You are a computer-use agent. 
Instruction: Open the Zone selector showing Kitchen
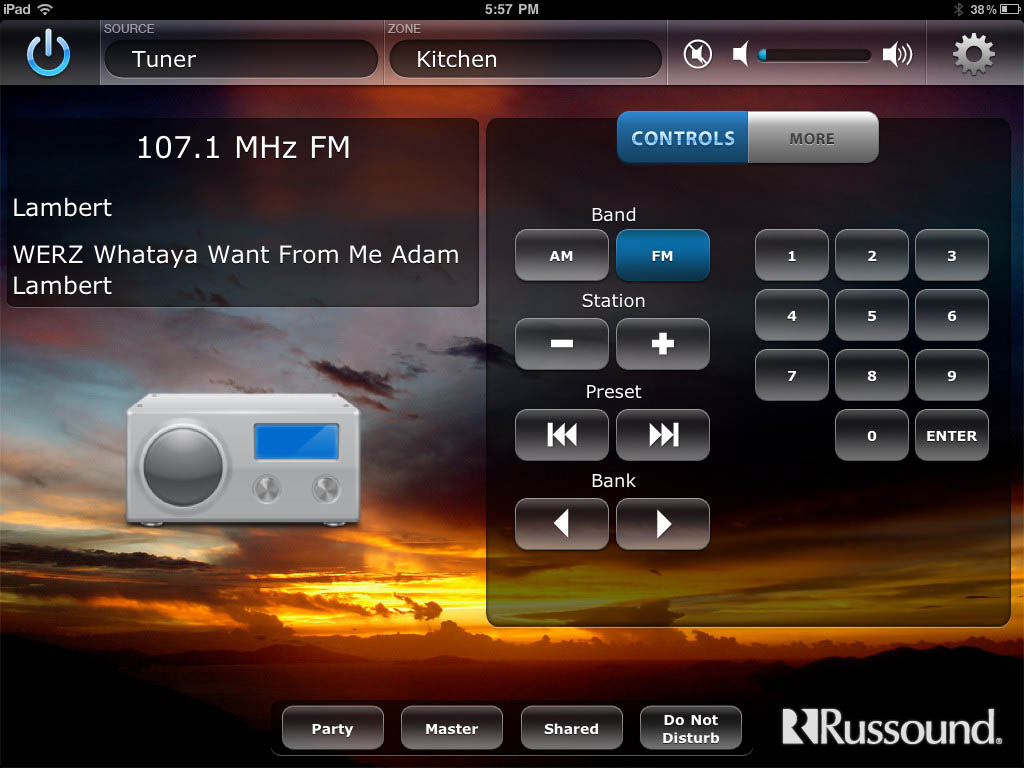(x=524, y=59)
